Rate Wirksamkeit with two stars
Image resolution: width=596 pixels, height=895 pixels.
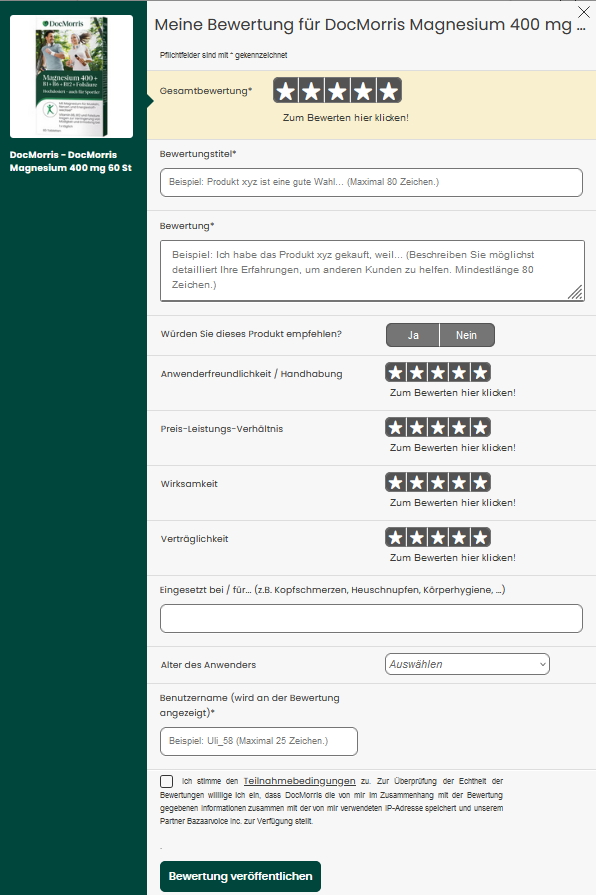417,482
